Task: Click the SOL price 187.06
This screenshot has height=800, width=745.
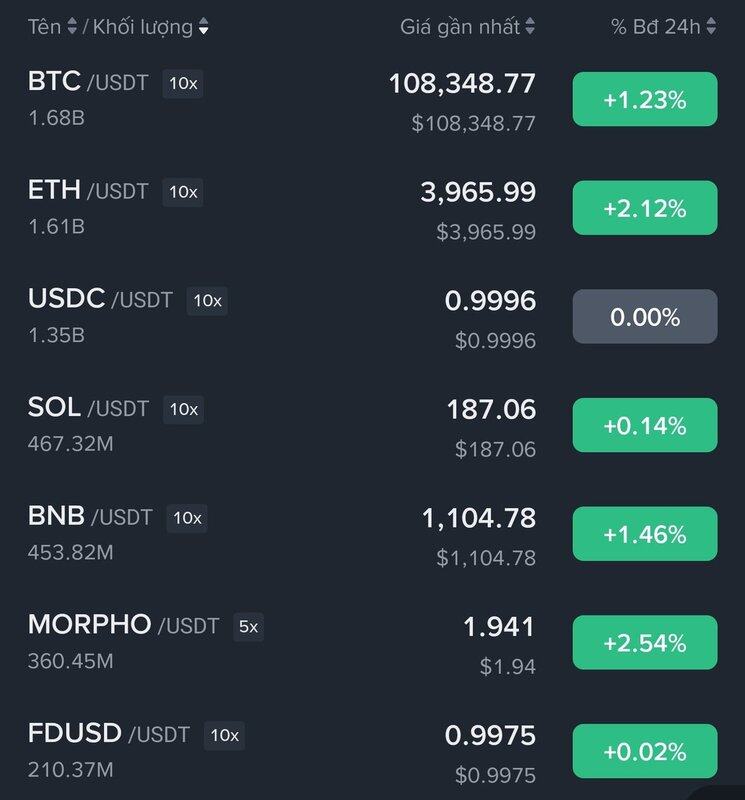Action: [x=491, y=409]
